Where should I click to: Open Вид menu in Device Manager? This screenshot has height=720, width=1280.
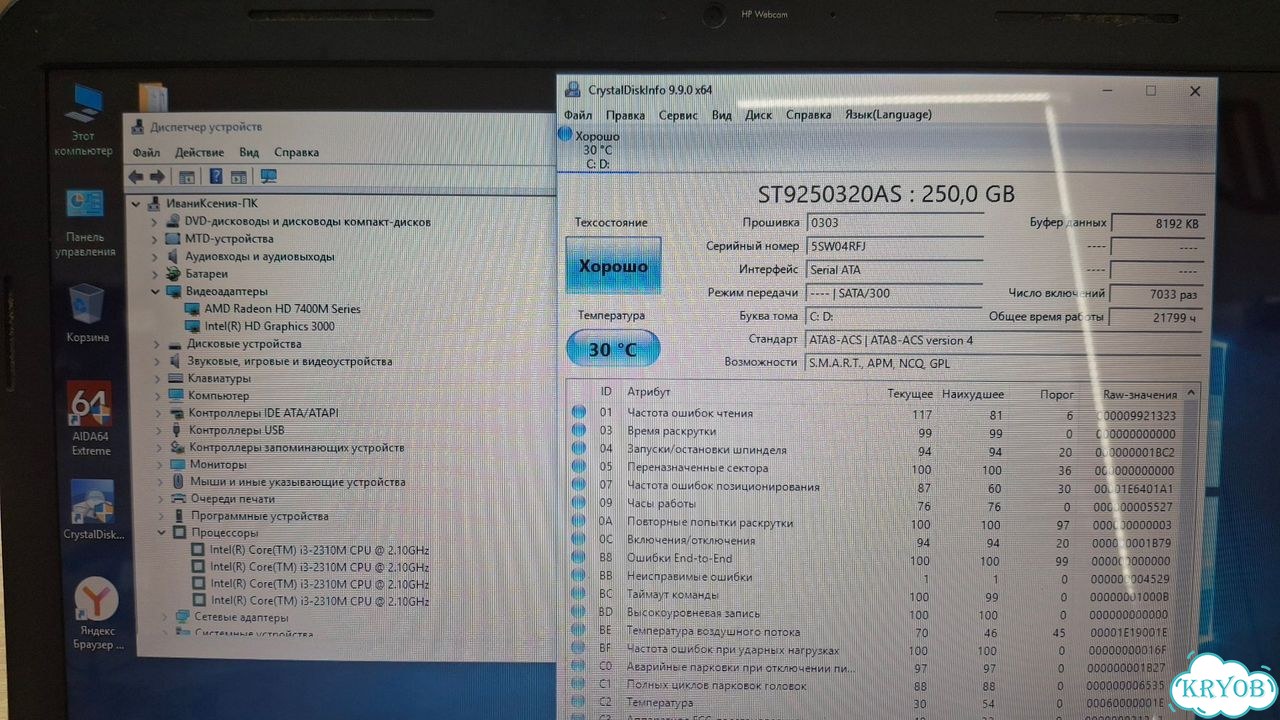[249, 153]
